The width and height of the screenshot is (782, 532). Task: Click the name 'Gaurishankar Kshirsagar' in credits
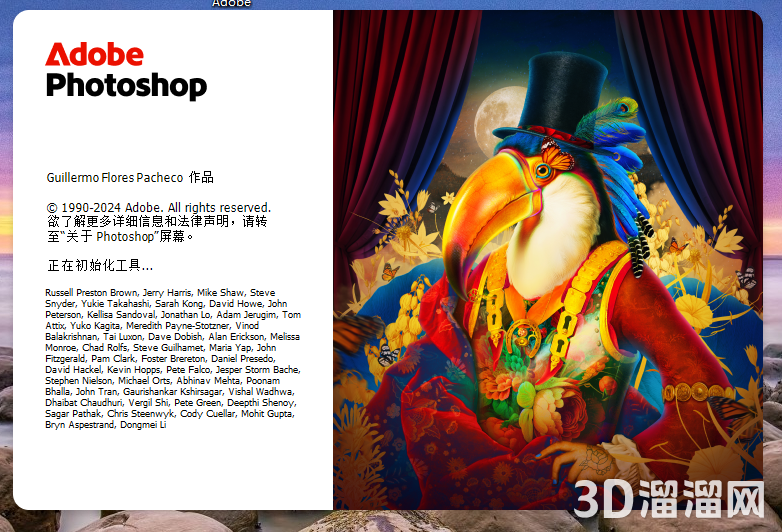172,391
